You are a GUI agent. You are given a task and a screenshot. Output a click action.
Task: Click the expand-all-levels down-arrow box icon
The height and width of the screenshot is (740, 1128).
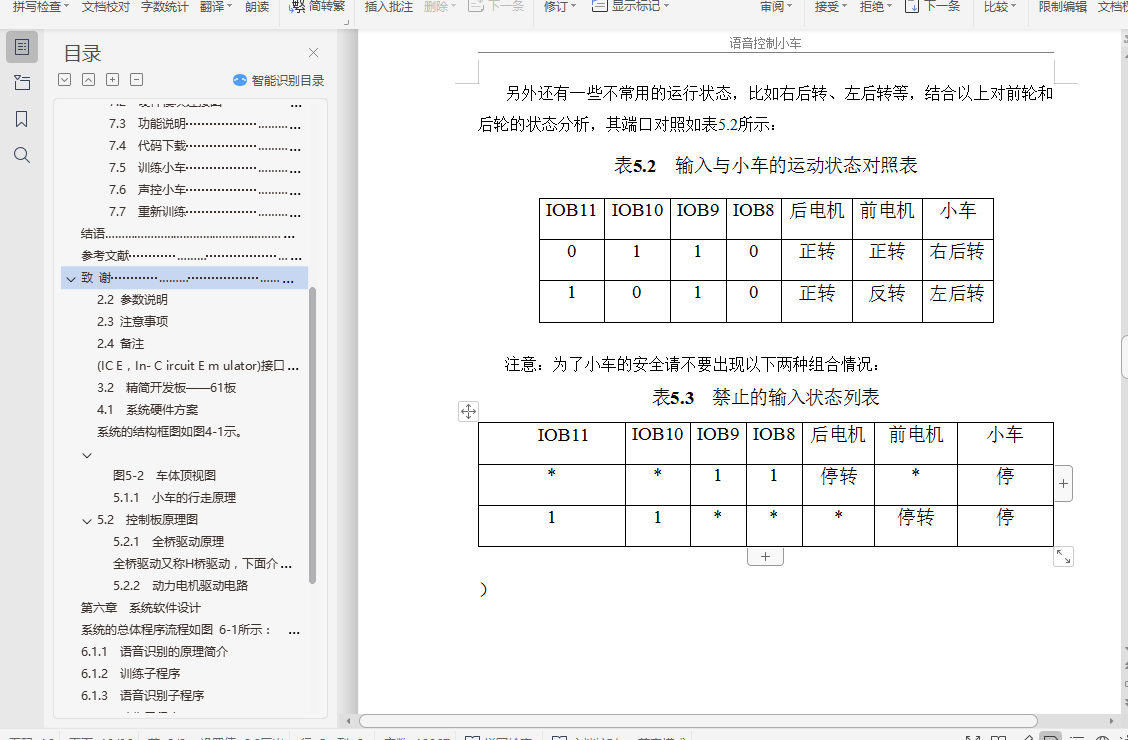coord(65,80)
